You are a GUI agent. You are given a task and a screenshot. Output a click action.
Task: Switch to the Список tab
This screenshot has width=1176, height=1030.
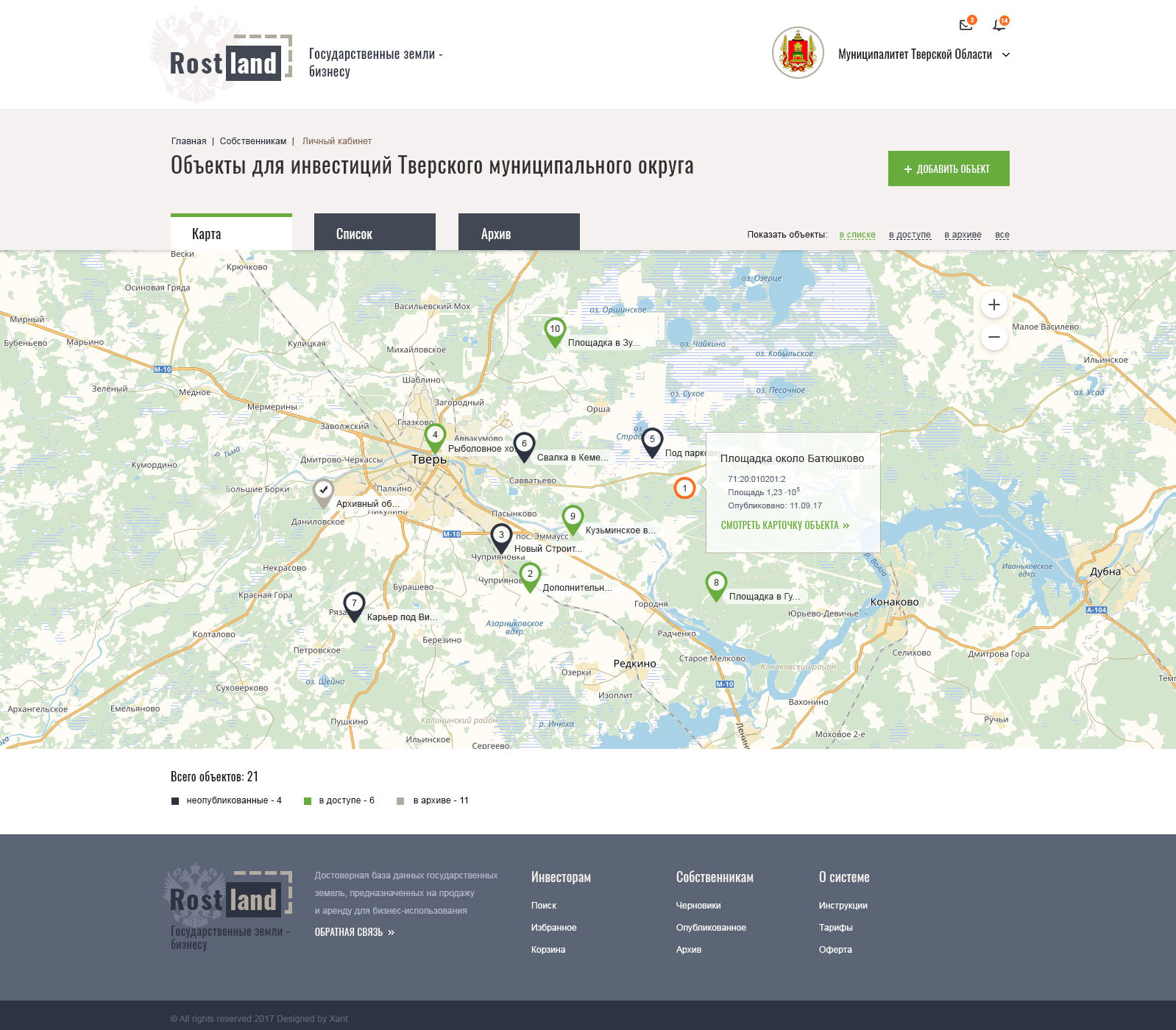click(375, 232)
